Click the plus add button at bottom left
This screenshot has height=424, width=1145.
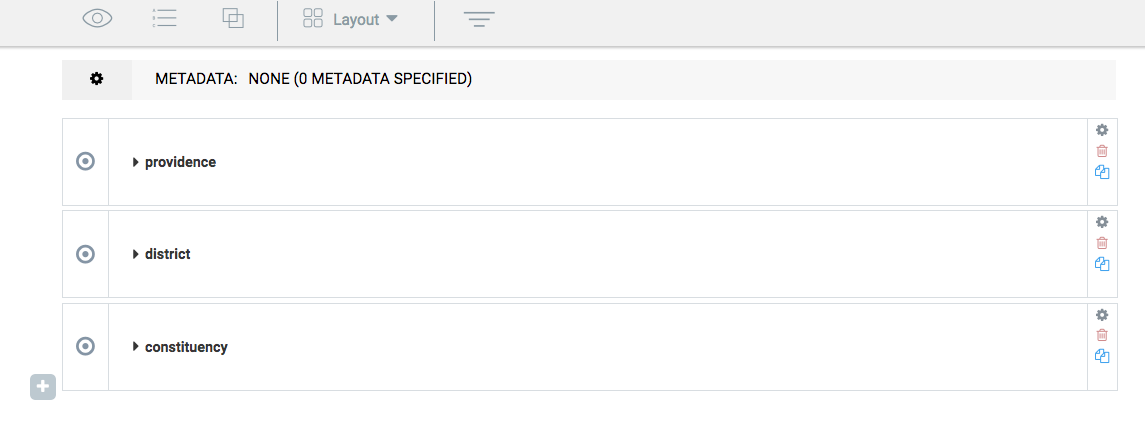42,387
